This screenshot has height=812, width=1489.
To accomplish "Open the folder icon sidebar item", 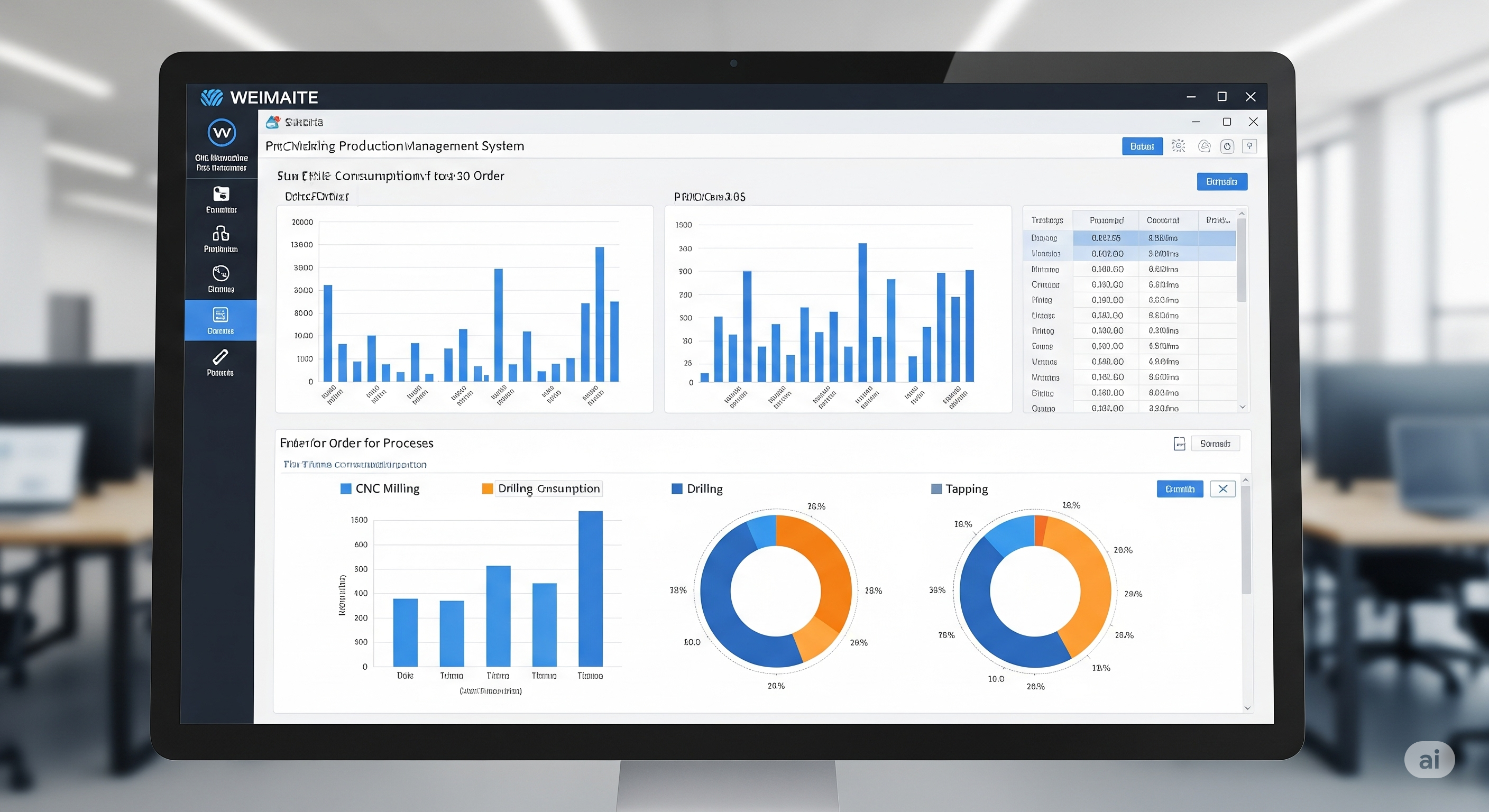I will [x=221, y=193].
